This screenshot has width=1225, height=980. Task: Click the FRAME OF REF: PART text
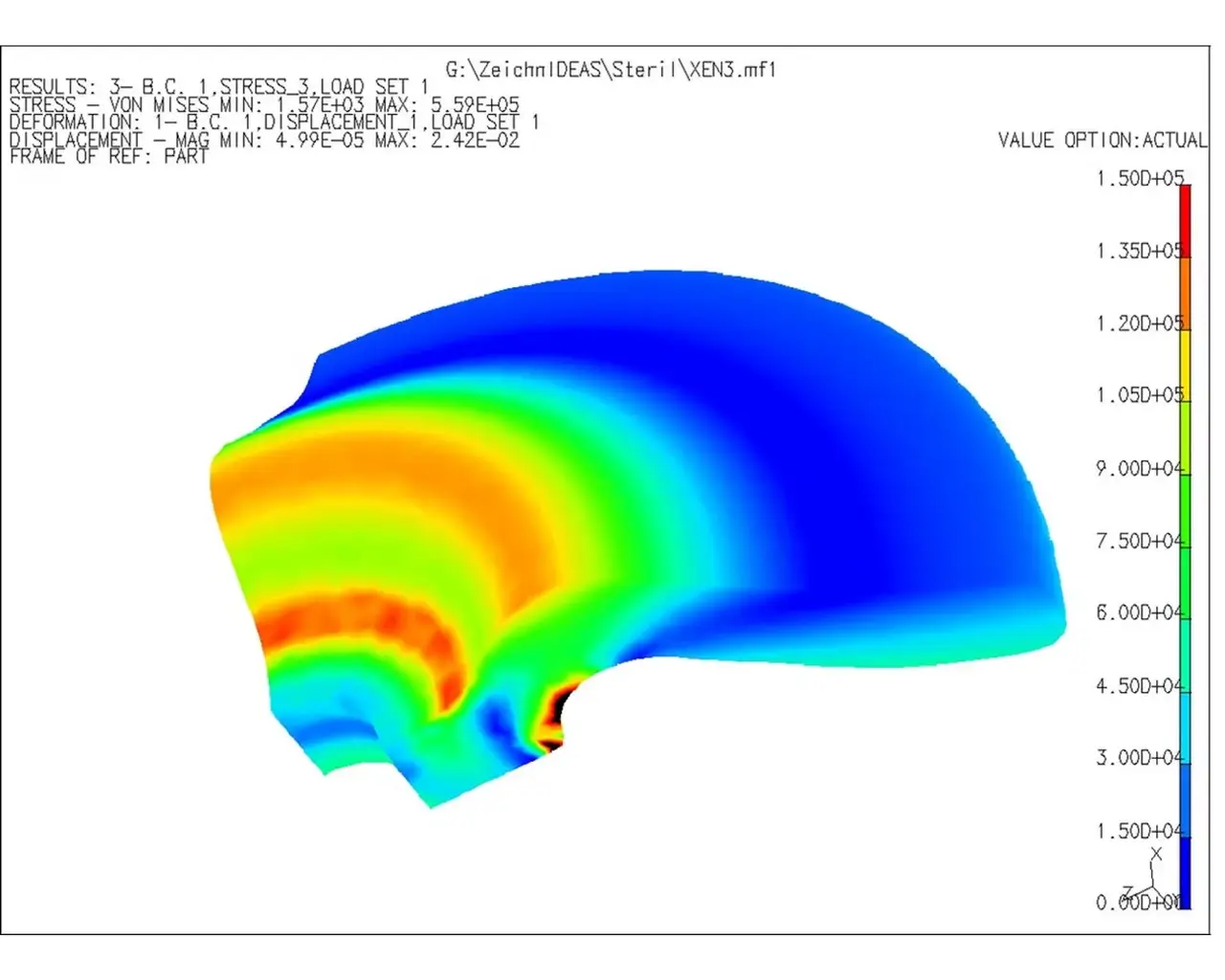tap(107, 157)
